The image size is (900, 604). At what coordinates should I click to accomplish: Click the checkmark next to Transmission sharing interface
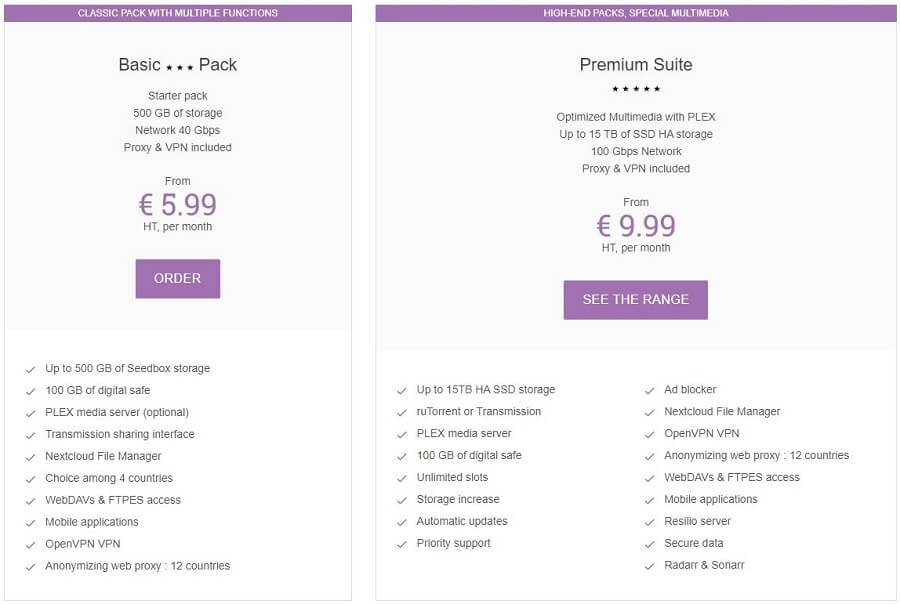tap(30, 435)
